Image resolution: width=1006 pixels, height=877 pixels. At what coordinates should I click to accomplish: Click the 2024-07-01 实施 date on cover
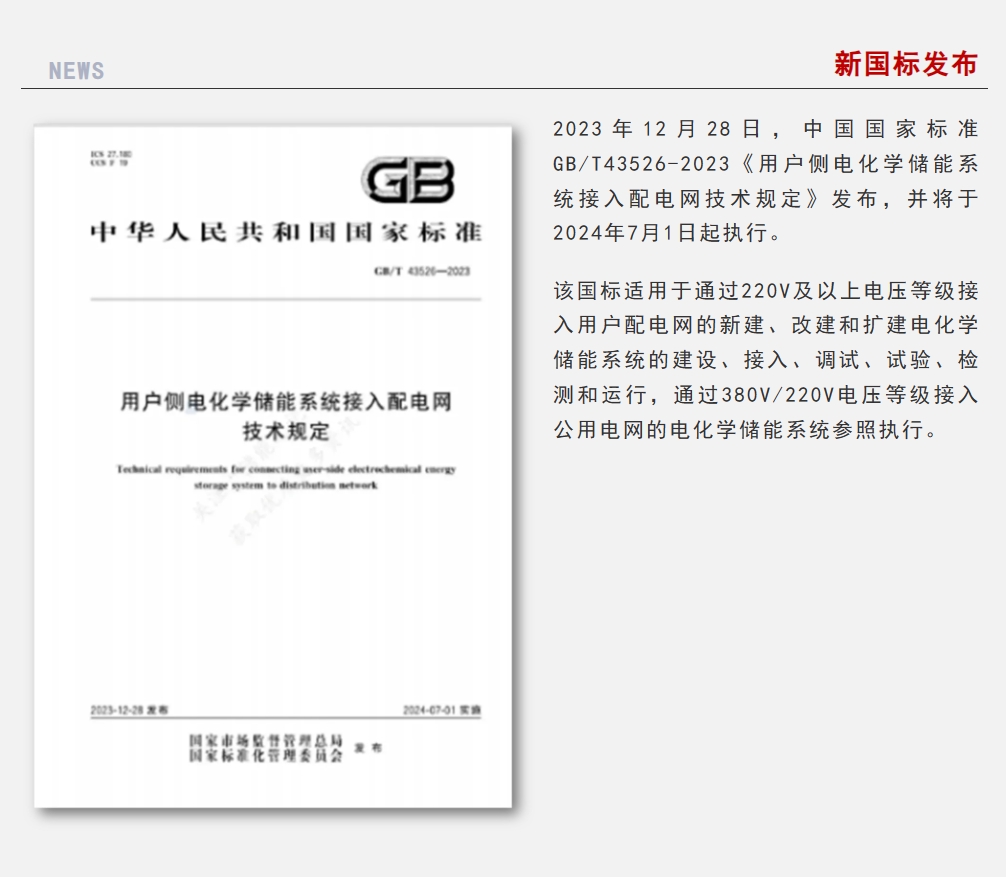tap(441, 709)
